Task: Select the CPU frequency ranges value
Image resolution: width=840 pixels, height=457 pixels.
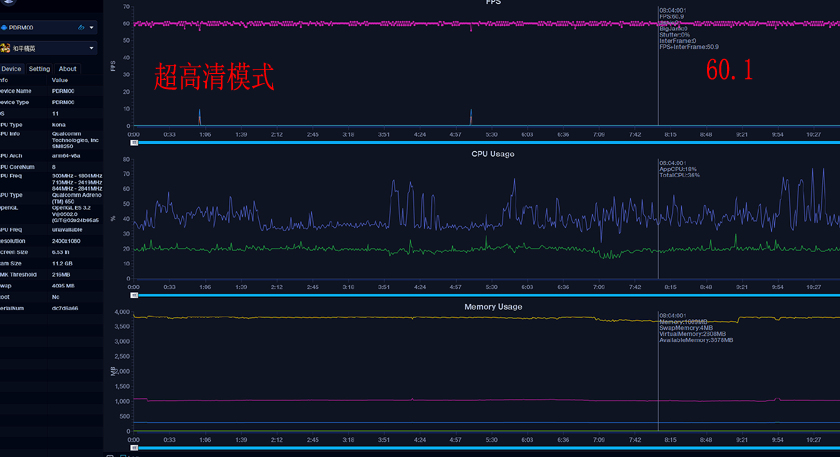Action: tap(77, 182)
